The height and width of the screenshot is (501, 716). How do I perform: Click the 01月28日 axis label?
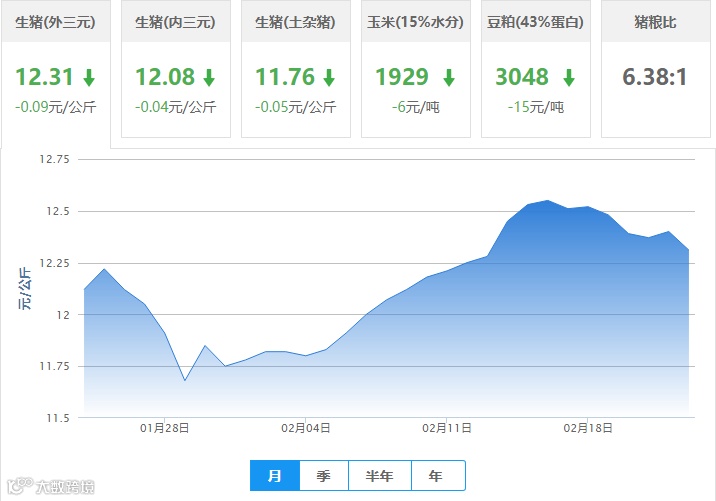click(164, 428)
